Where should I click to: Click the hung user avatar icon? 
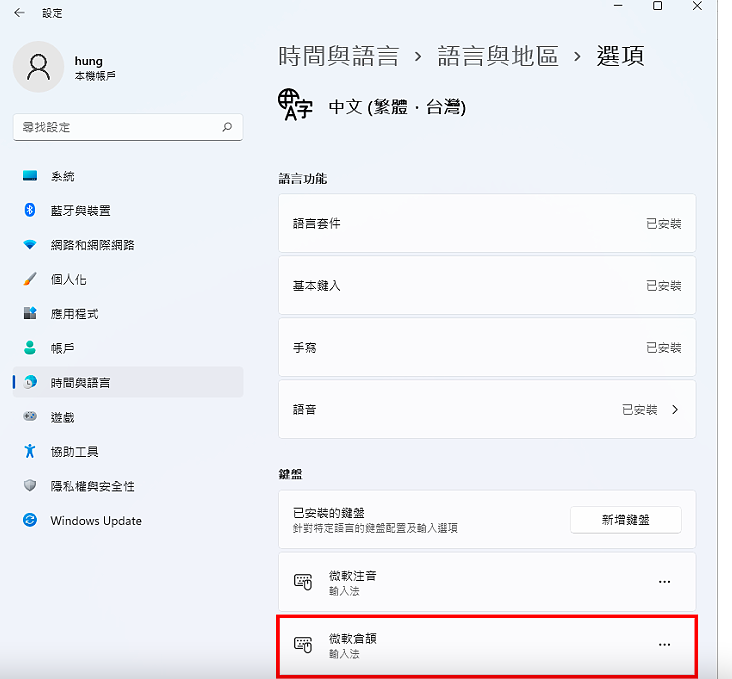pos(38,67)
